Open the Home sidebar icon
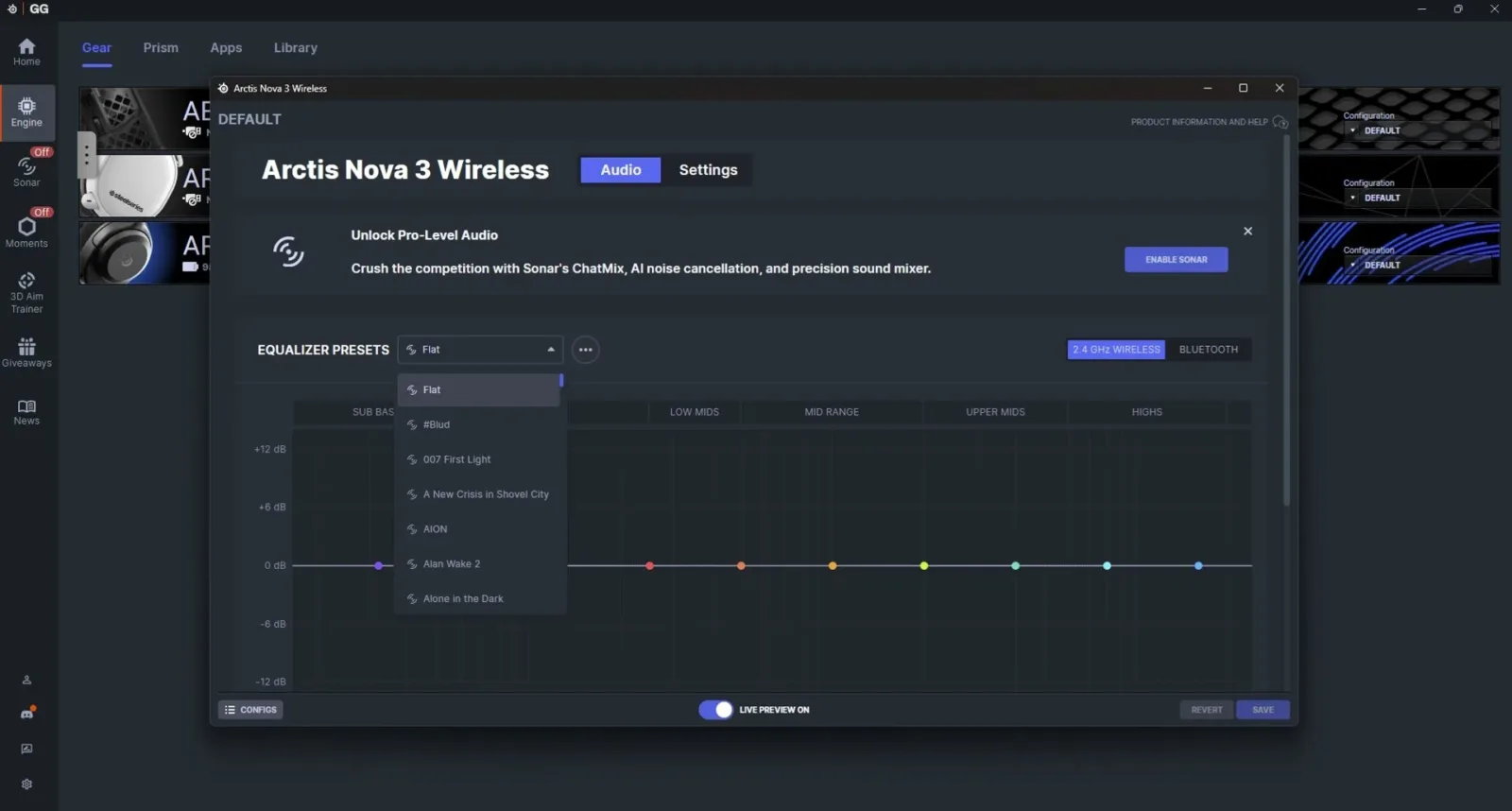This screenshot has height=811, width=1512. tap(26, 52)
